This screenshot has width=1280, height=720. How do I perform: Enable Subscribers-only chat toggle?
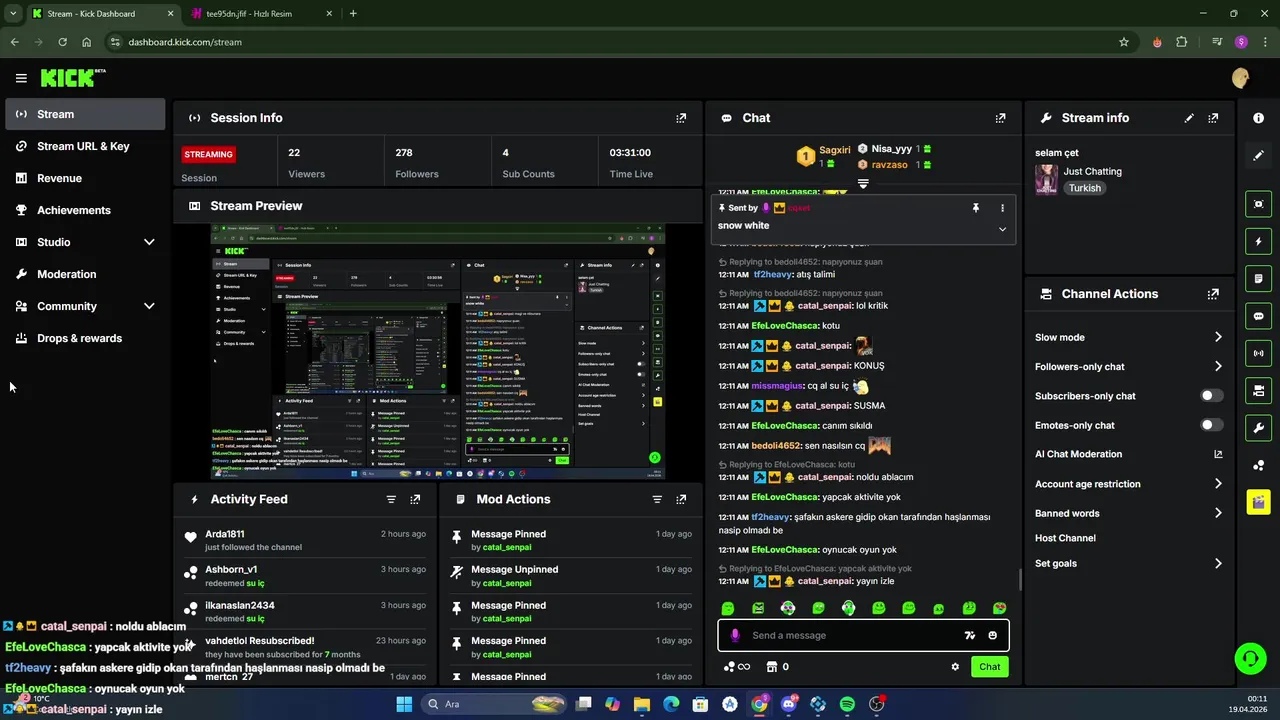[x=1211, y=396]
